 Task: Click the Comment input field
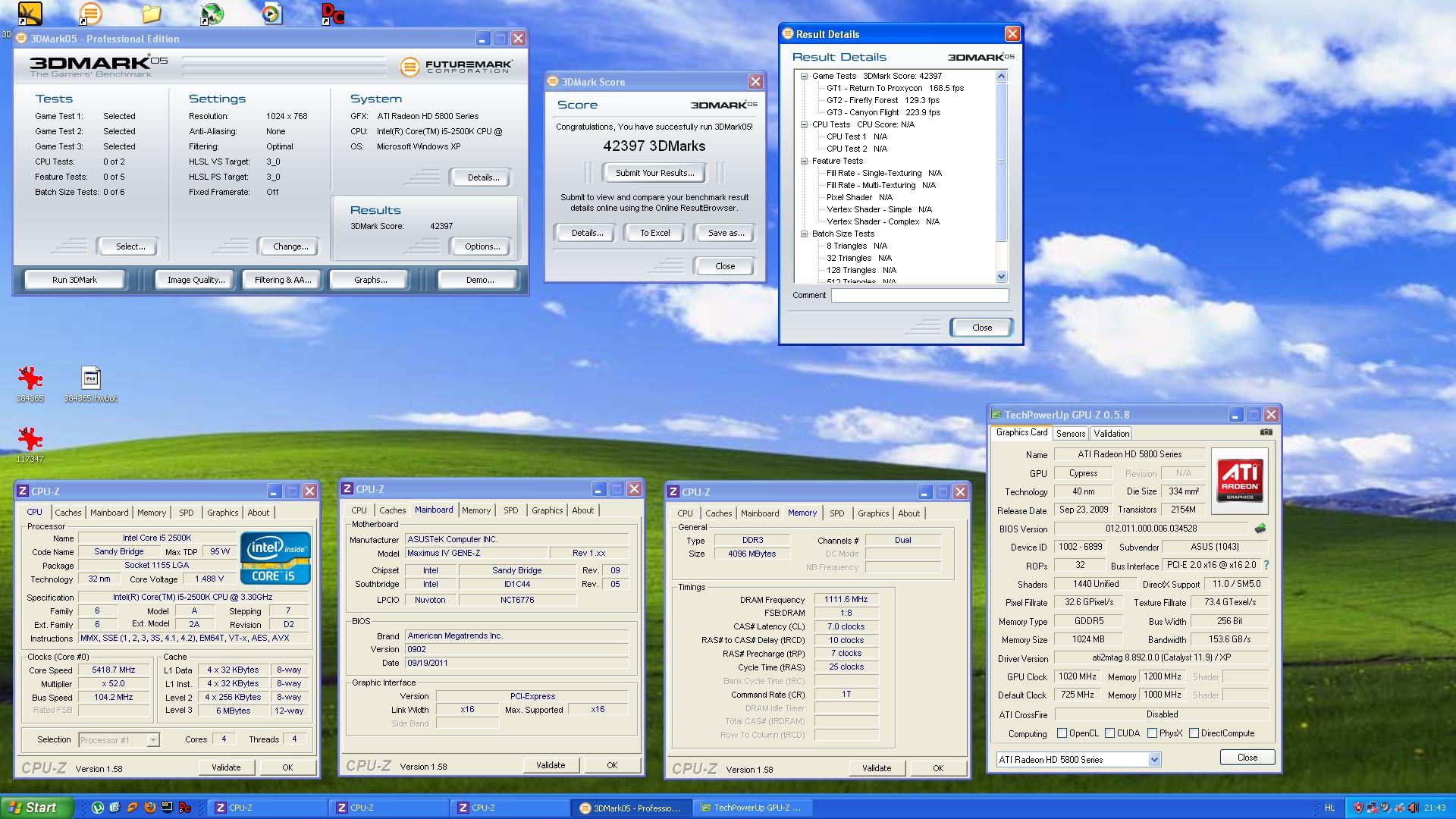point(919,296)
